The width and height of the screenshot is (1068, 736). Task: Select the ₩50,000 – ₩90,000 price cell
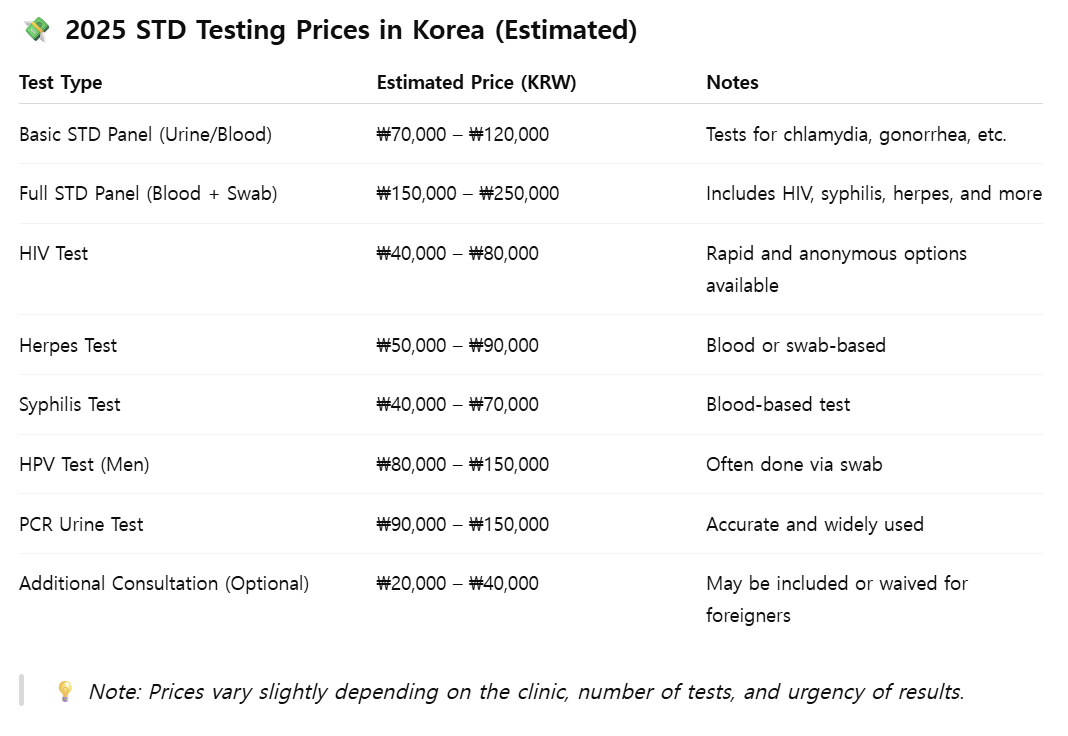458,345
